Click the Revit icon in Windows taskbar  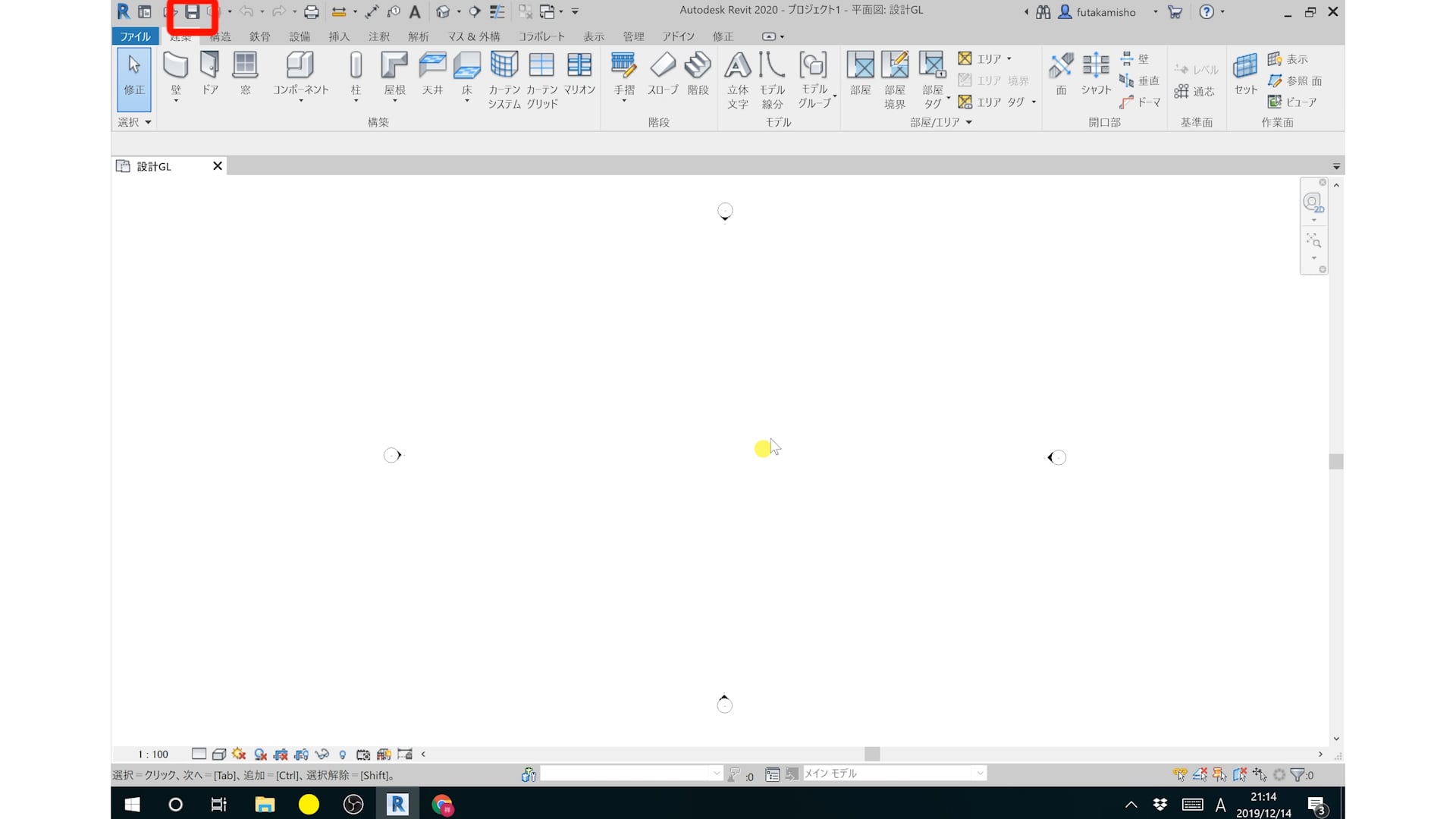397,804
